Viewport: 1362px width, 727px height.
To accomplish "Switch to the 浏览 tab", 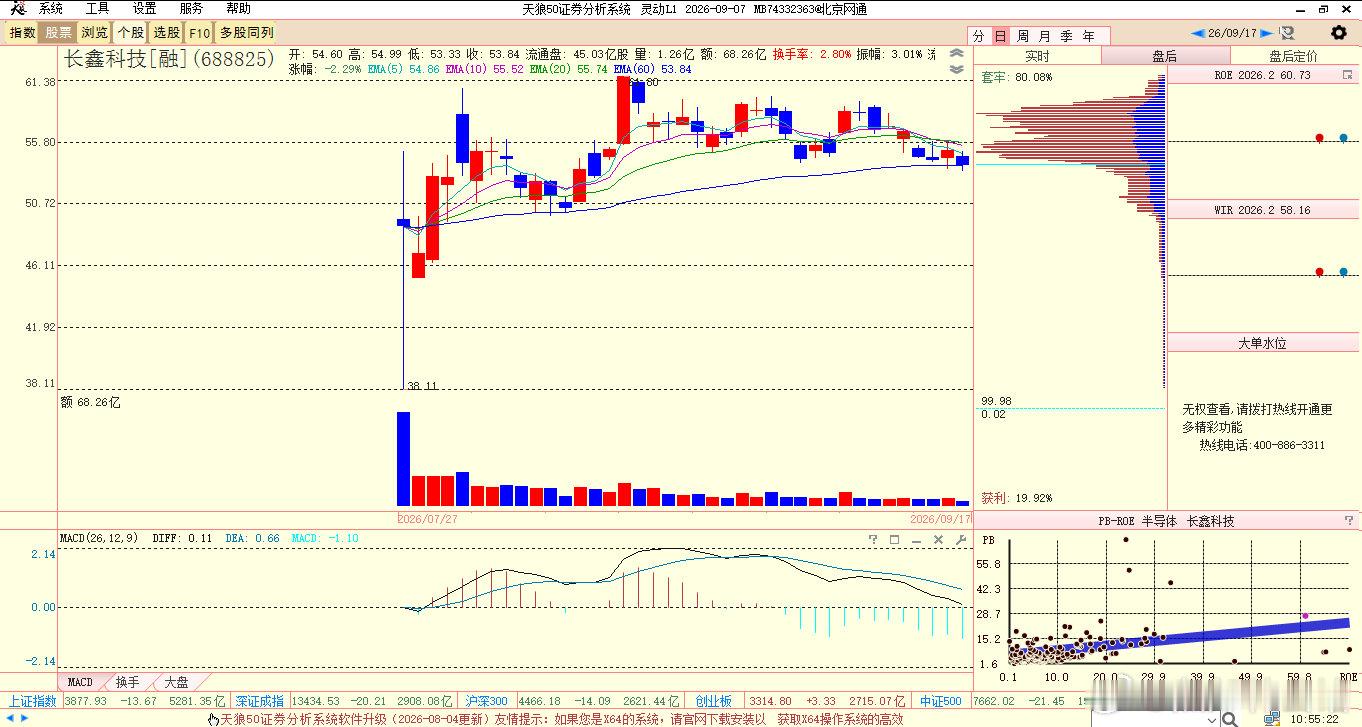I will point(95,33).
